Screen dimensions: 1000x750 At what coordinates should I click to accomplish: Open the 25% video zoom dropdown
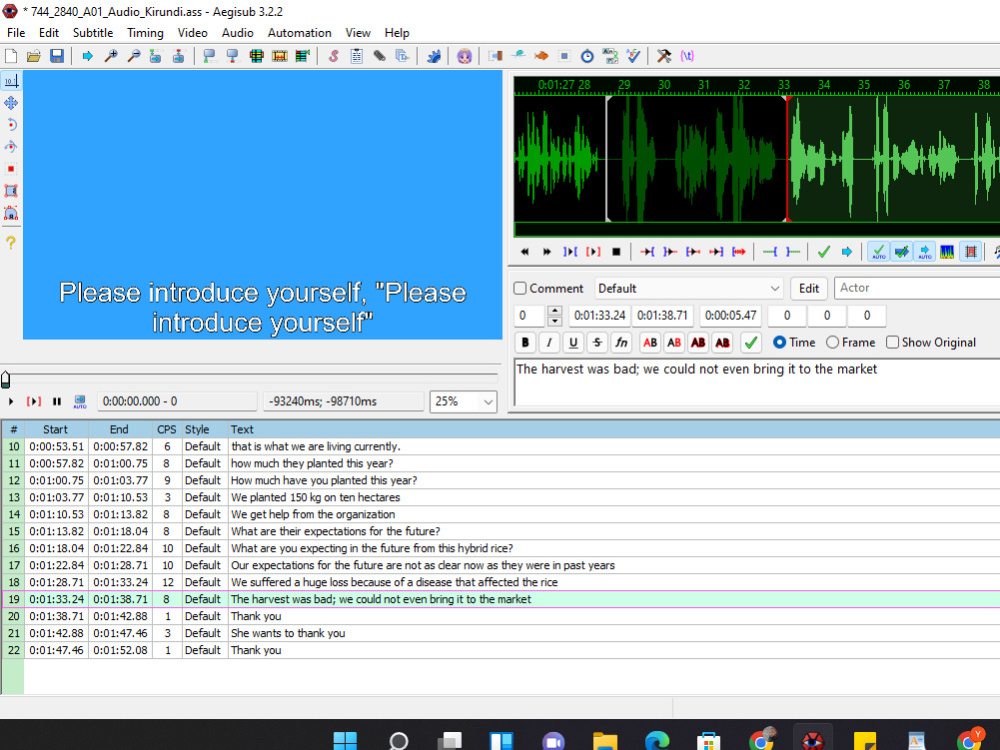(463, 402)
